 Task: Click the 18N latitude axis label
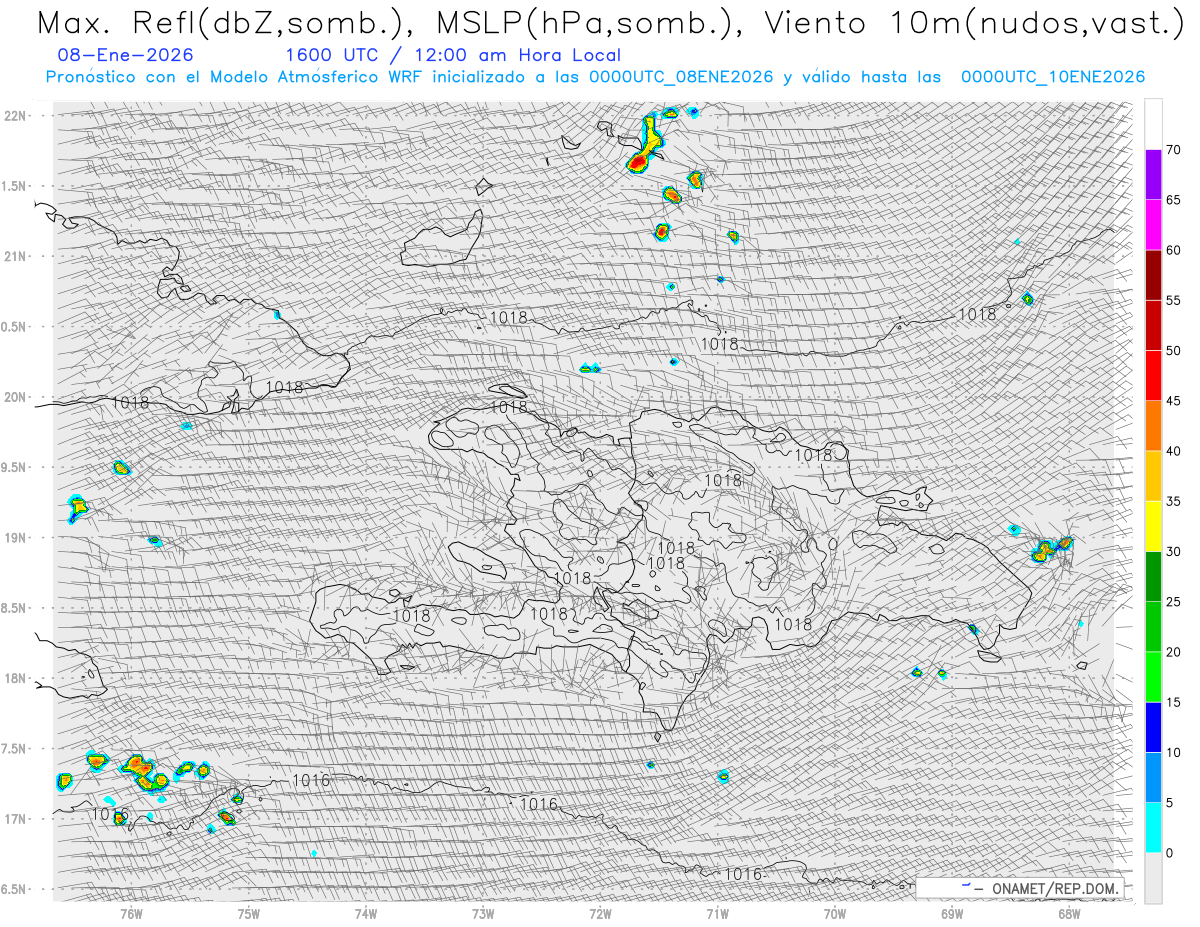click(x=16, y=678)
